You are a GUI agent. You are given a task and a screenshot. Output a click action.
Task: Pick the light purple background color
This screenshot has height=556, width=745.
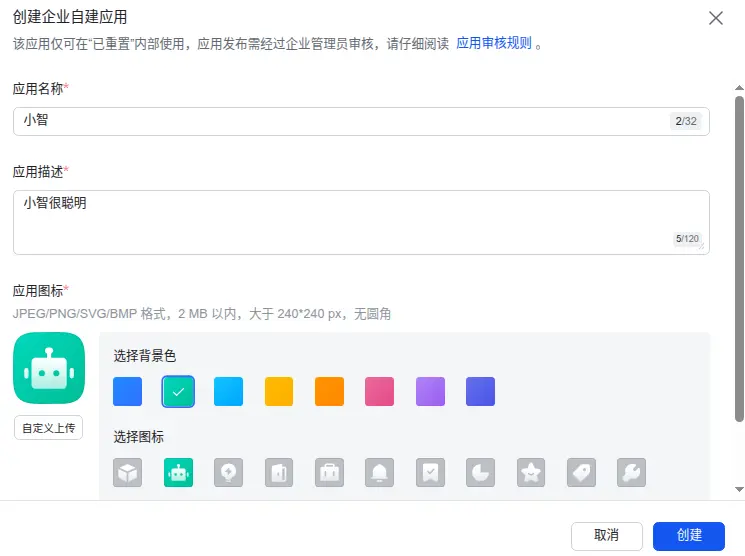coord(430,392)
